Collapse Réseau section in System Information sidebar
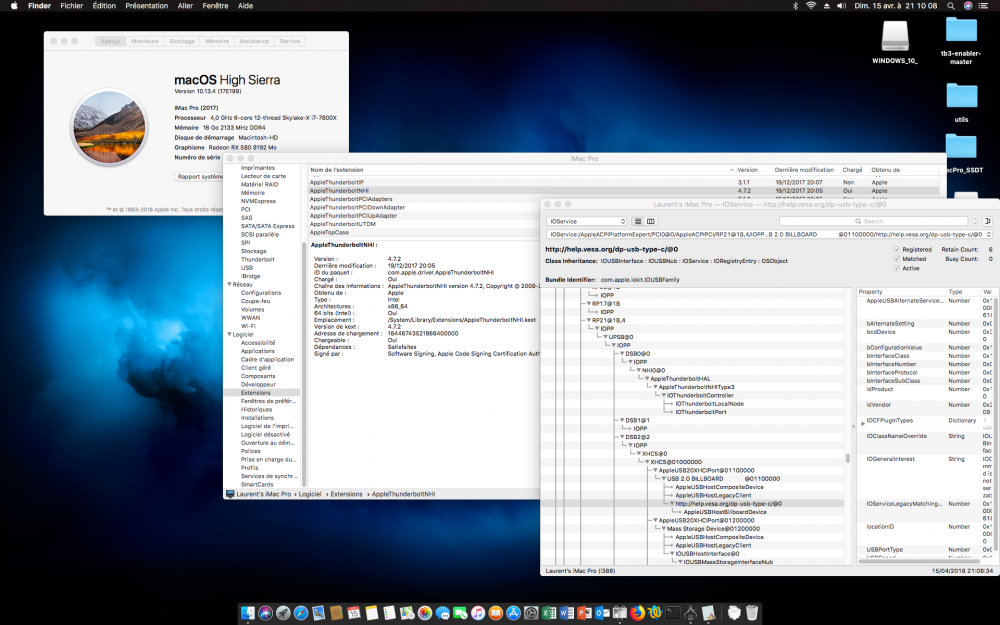This screenshot has height=625, width=1000. pyautogui.click(x=229, y=284)
